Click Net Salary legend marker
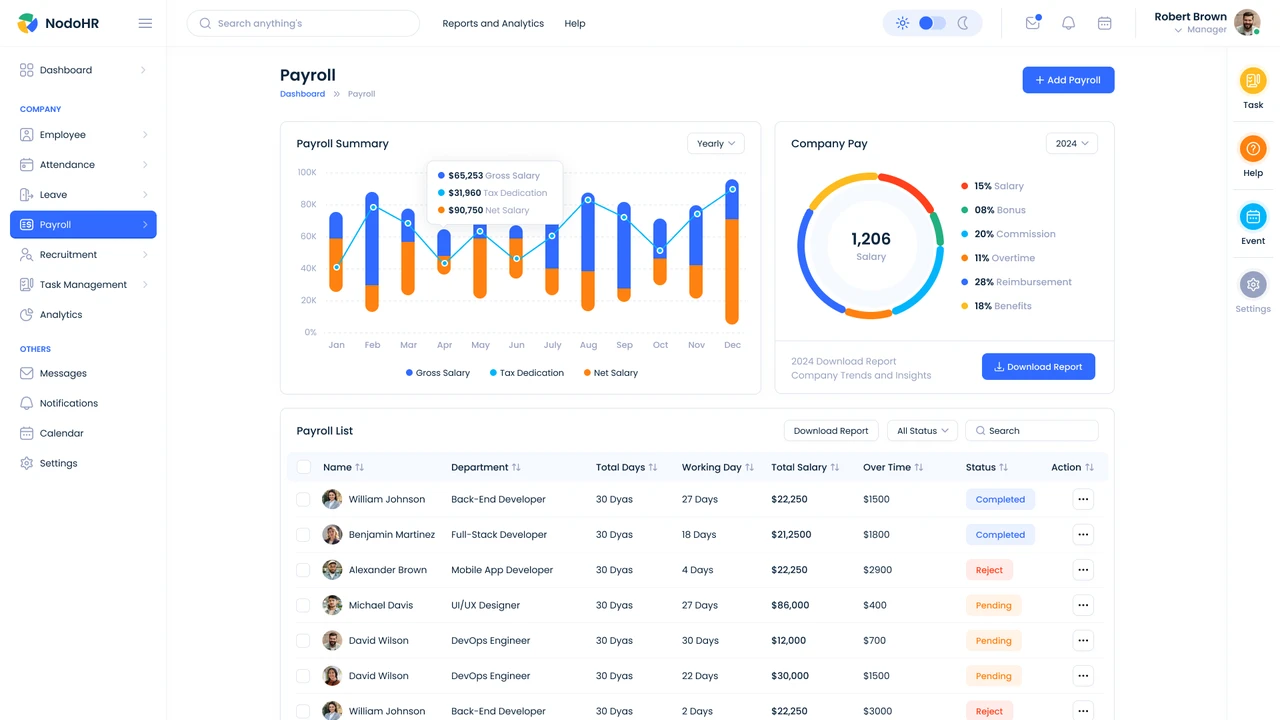This screenshot has width=1280, height=720. coord(587,373)
